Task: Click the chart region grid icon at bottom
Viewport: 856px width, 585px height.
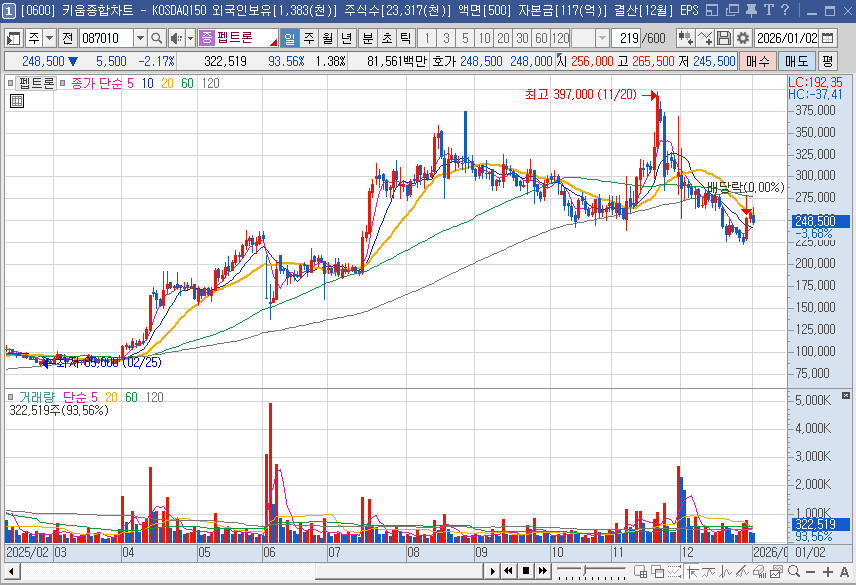Action: coord(640,571)
